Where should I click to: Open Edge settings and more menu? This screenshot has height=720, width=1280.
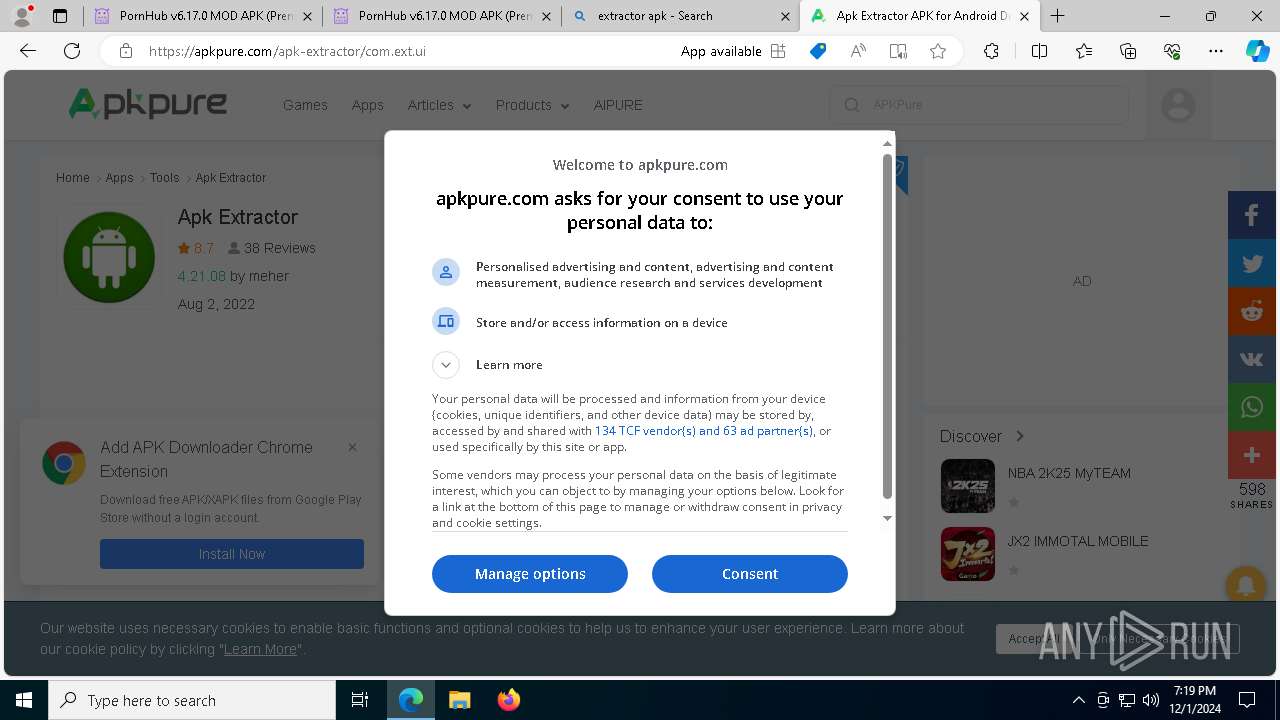(x=1216, y=51)
